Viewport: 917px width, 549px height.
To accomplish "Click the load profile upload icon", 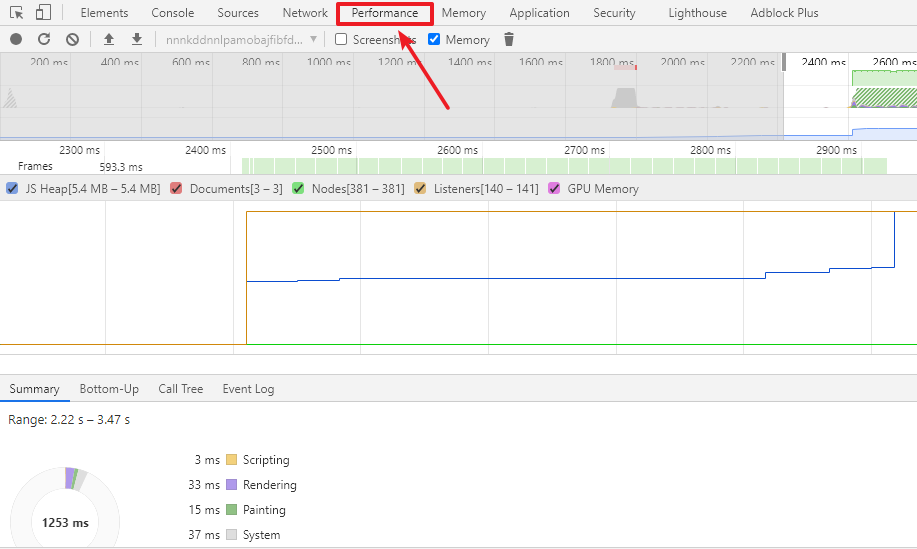I will coord(109,39).
